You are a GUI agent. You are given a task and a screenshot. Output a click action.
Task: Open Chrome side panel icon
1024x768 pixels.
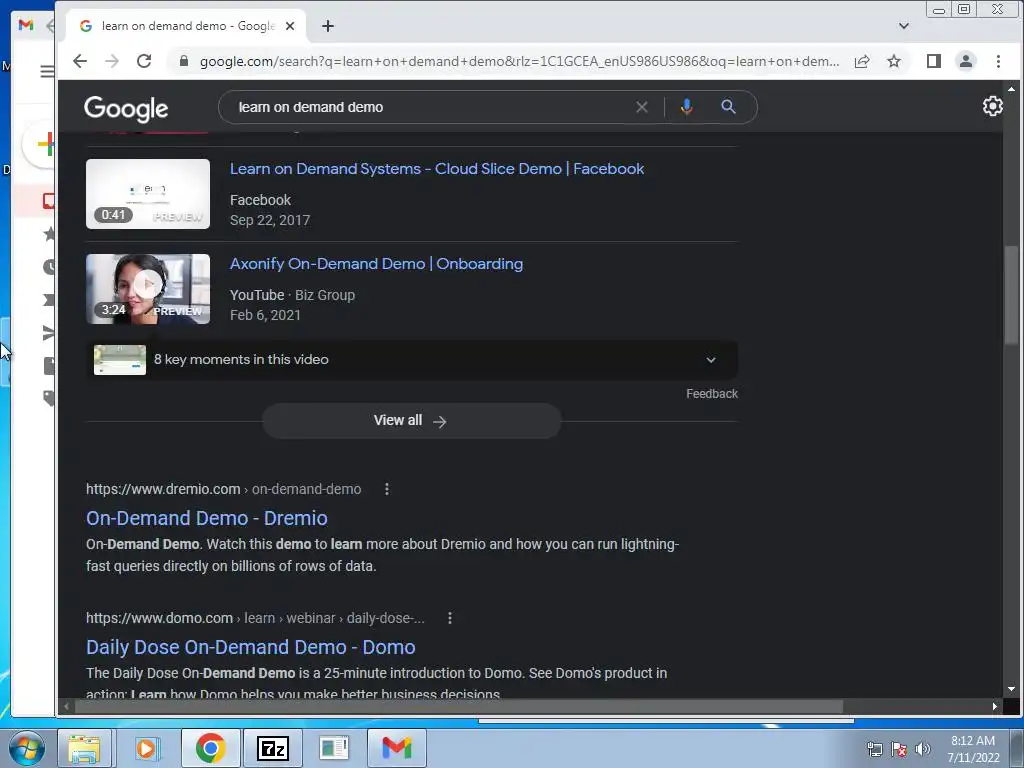pos(934,61)
